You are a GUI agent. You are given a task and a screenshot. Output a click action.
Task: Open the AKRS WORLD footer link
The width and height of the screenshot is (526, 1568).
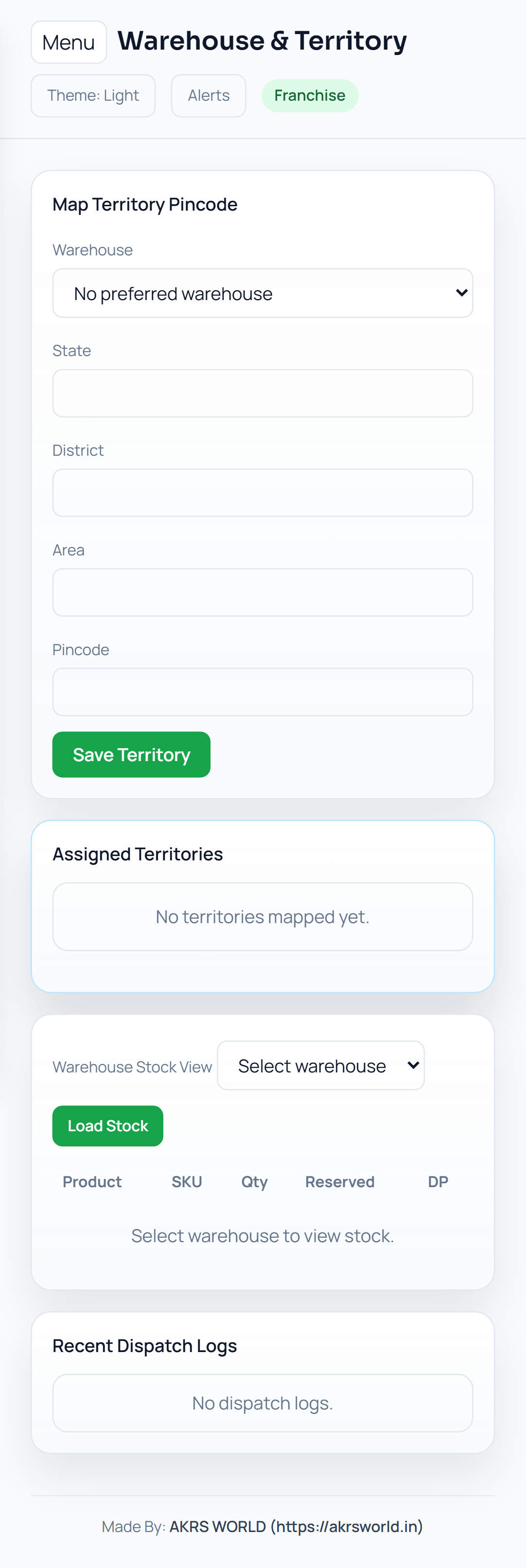(296, 1527)
